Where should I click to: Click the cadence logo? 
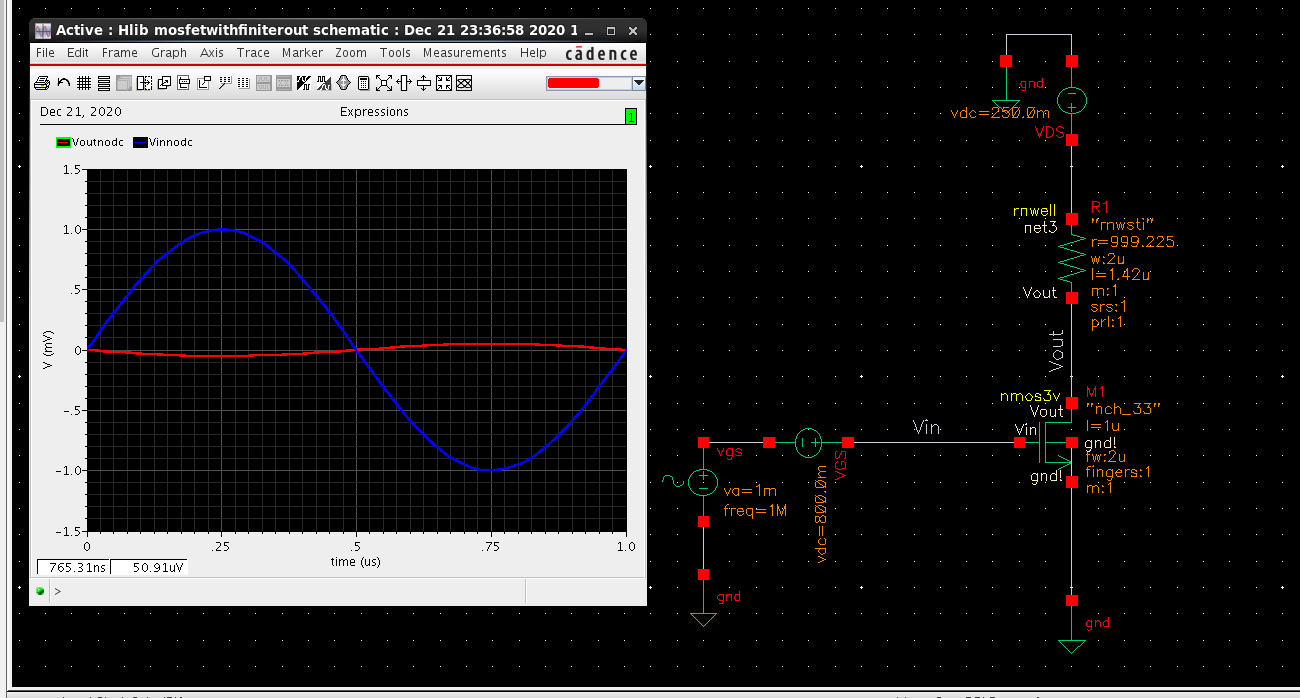602,54
